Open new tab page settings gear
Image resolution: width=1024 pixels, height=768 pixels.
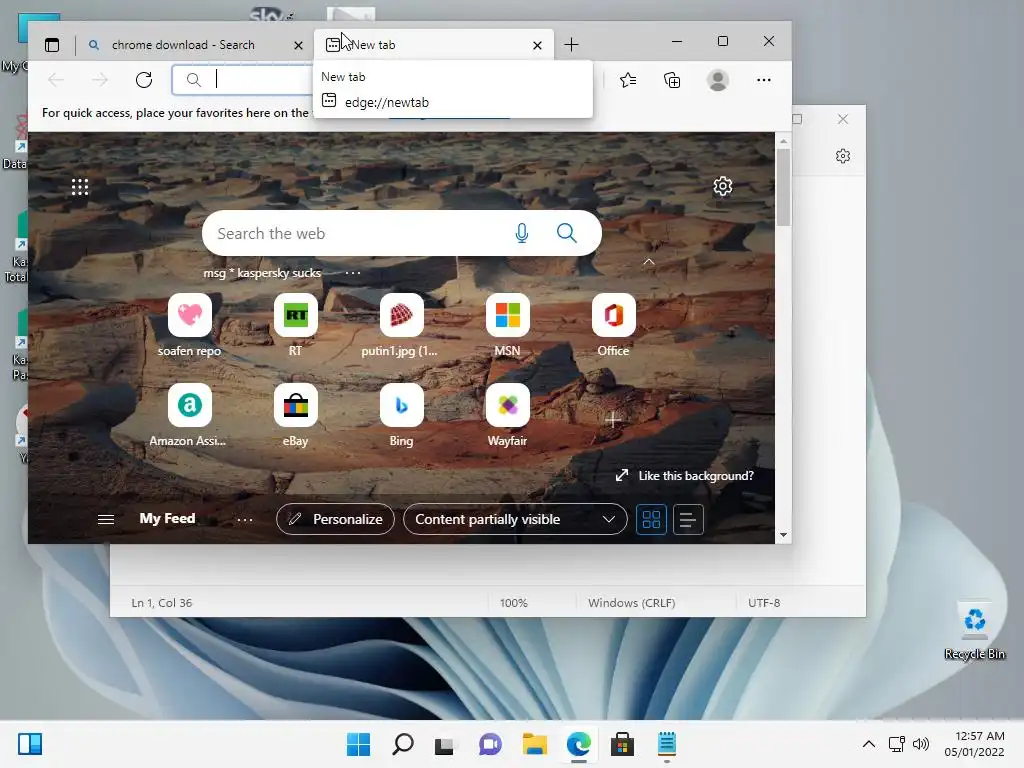click(722, 186)
